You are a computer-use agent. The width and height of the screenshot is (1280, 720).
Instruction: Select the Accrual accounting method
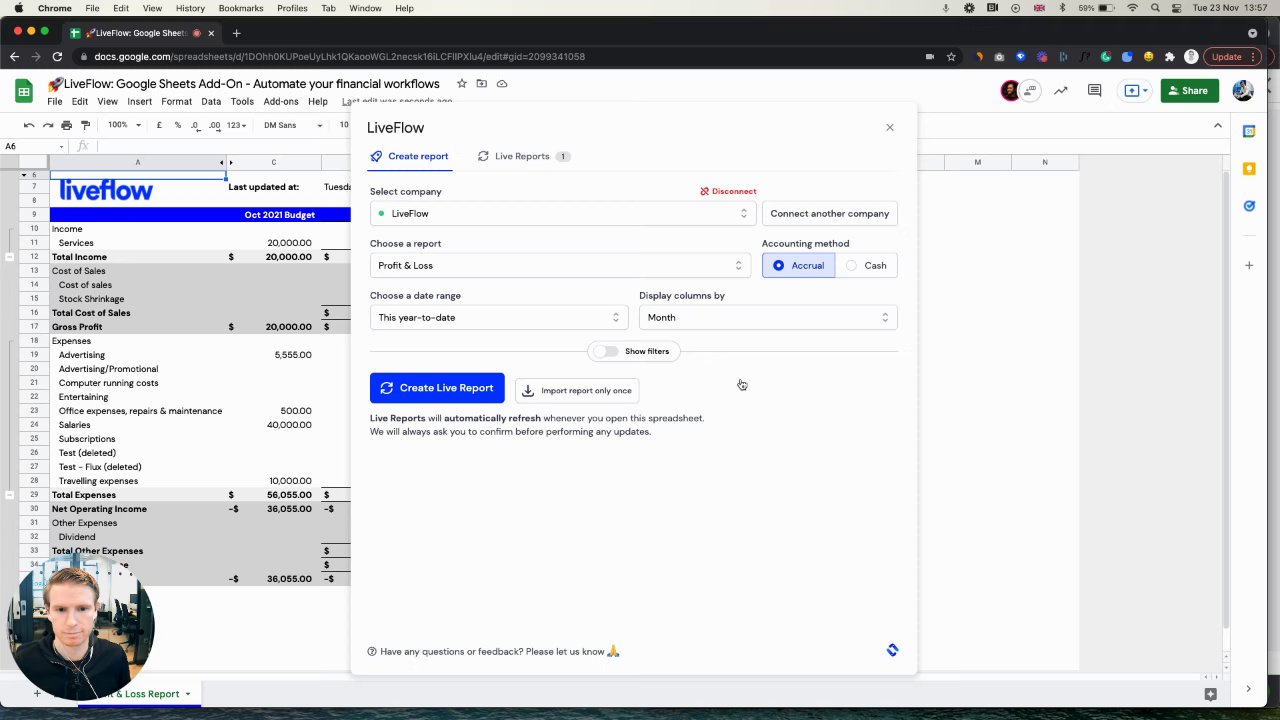coord(798,265)
